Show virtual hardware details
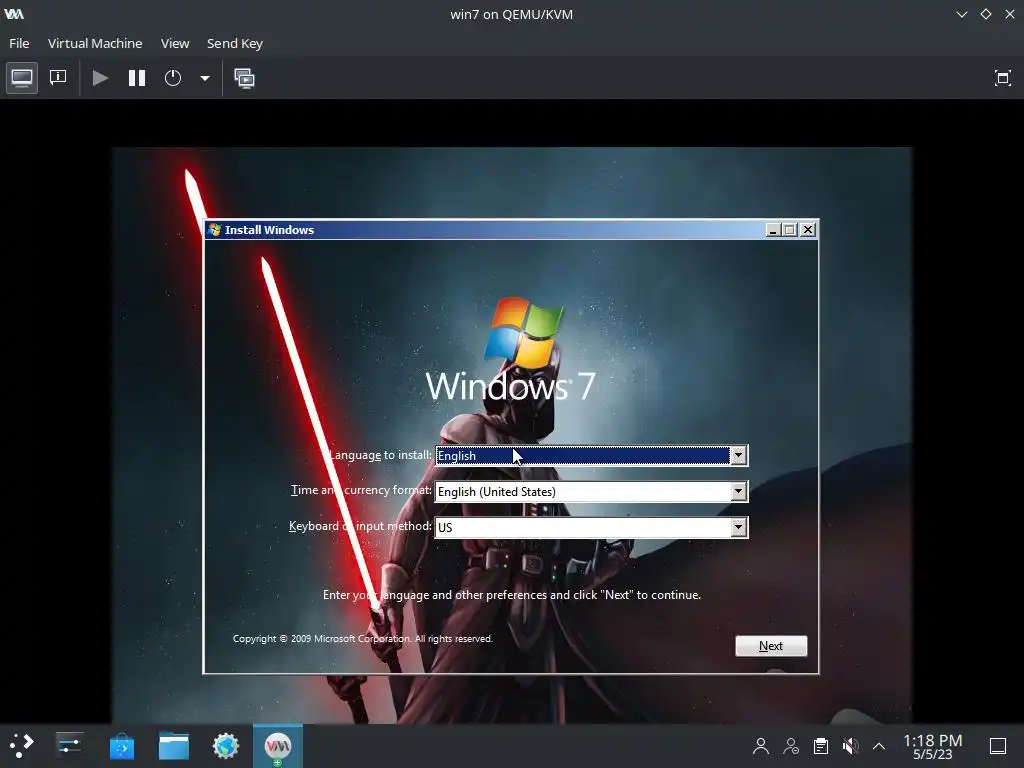 pyautogui.click(x=58, y=78)
